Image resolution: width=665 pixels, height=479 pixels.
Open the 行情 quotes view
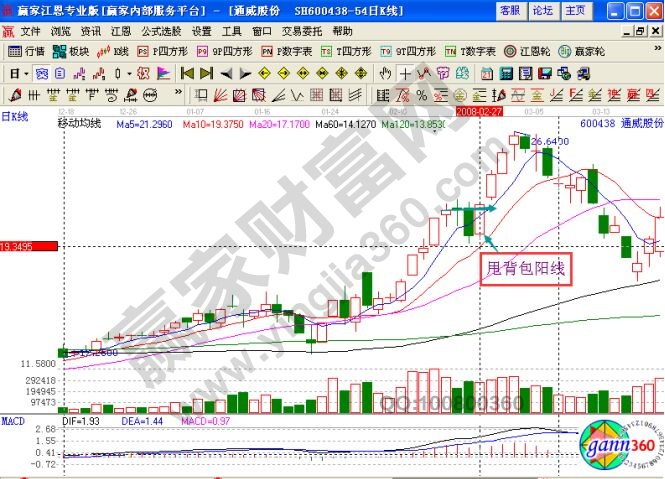tap(27, 51)
